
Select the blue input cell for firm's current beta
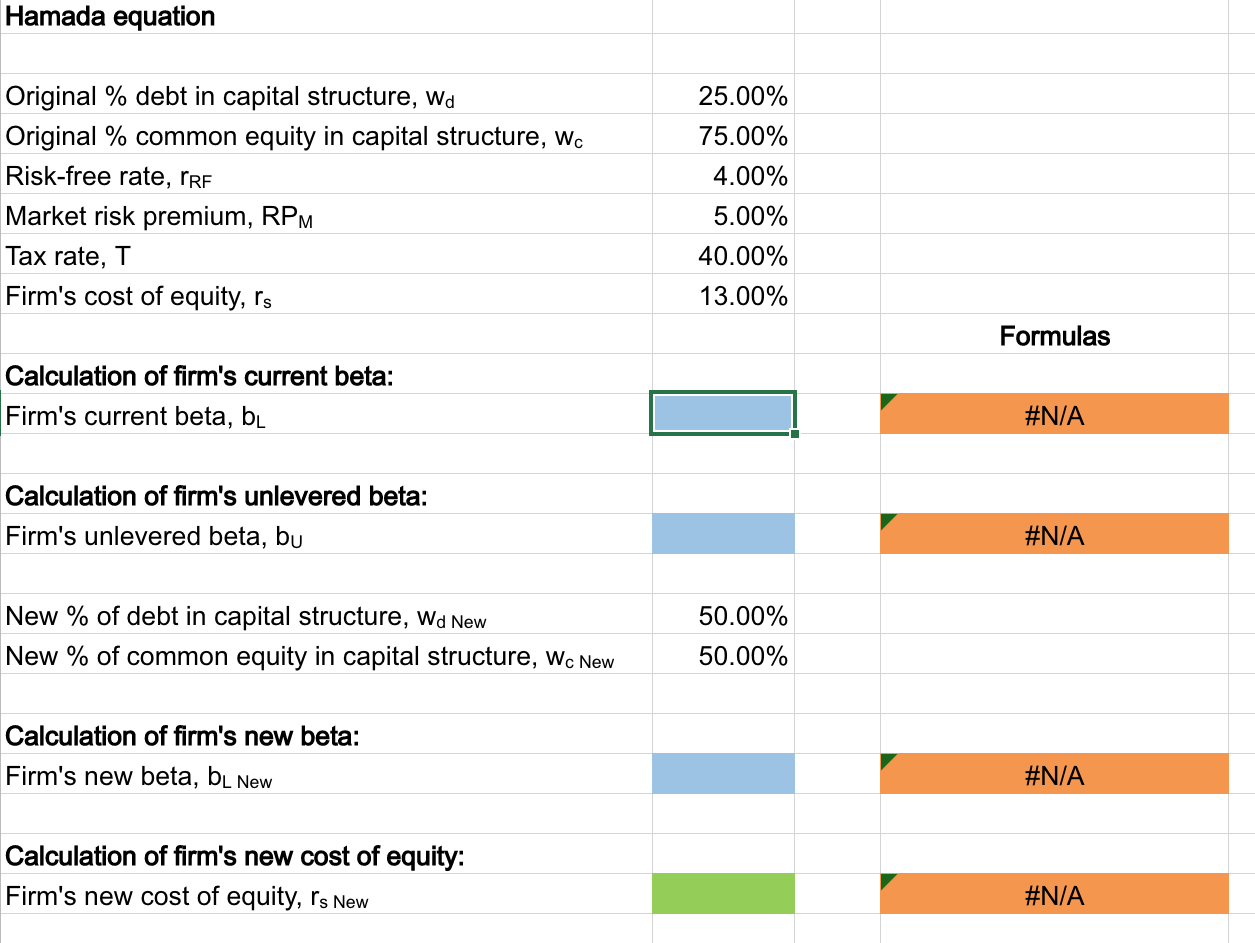[722, 413]
